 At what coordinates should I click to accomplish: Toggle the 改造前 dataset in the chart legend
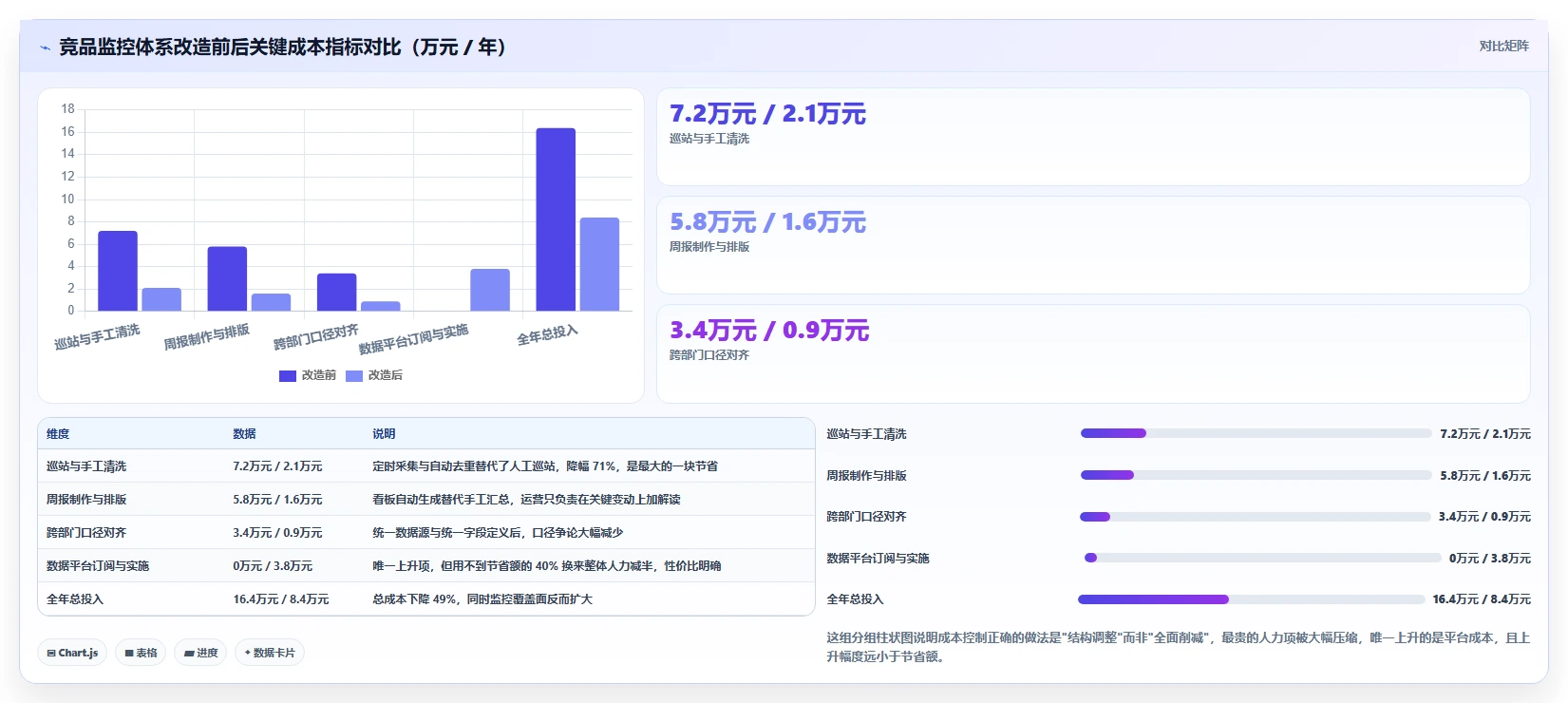(308, 375)
